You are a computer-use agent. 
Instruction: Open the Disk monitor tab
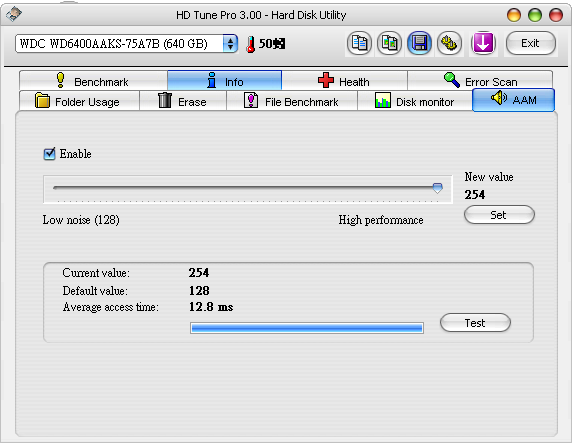(x=415, y=101)
